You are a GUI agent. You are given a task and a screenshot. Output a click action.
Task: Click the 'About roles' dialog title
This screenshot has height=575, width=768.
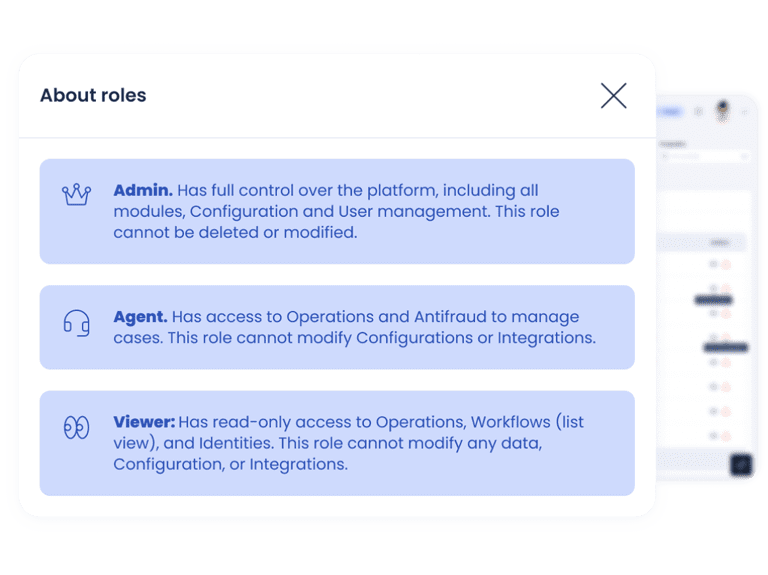[93, 96]
